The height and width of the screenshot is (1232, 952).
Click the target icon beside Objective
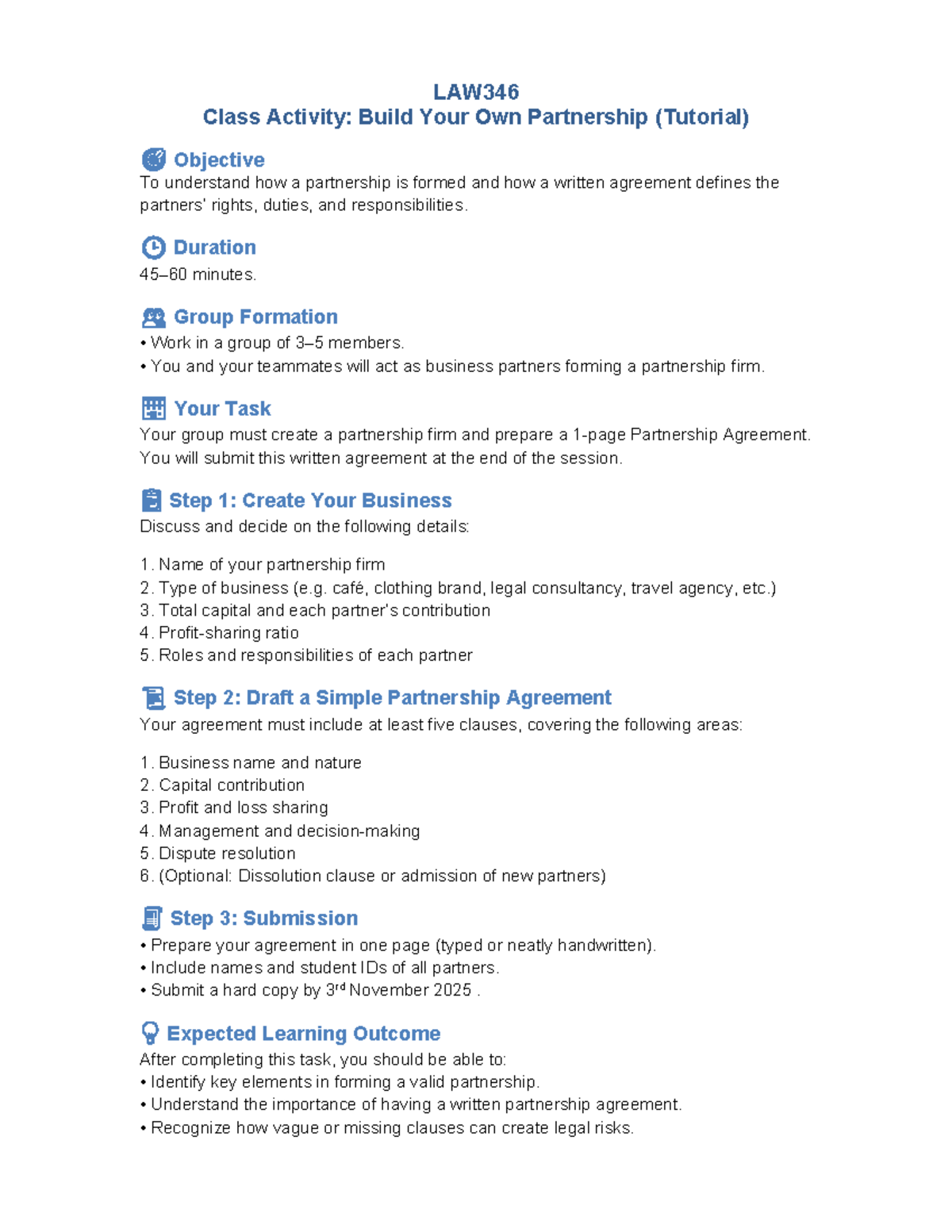[x=153, y=159]
